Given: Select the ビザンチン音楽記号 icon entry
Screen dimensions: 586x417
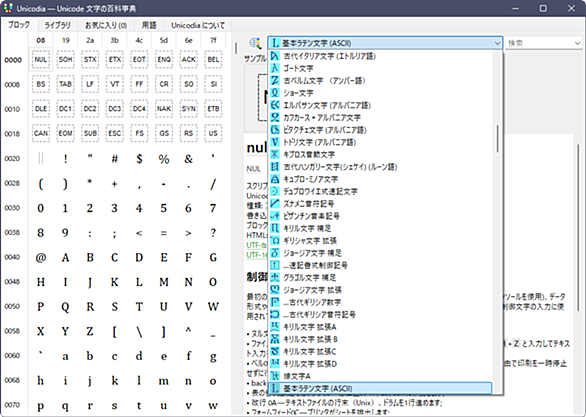Looking at the screenshot, I should point(275,216).
